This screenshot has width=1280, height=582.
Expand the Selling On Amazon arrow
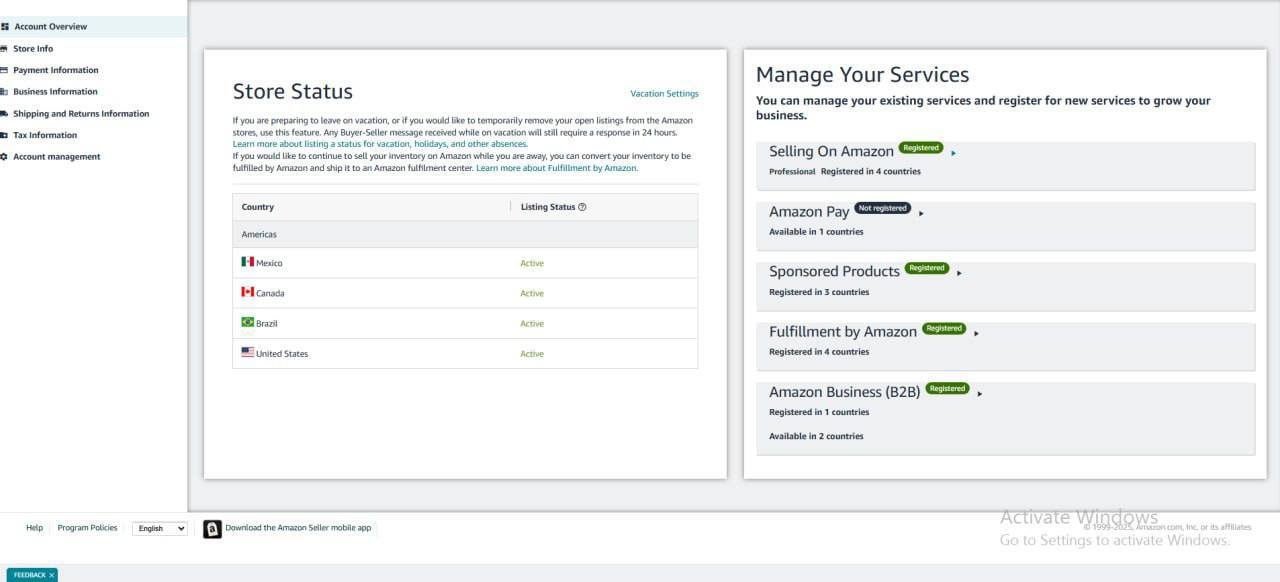coord(954,153)
